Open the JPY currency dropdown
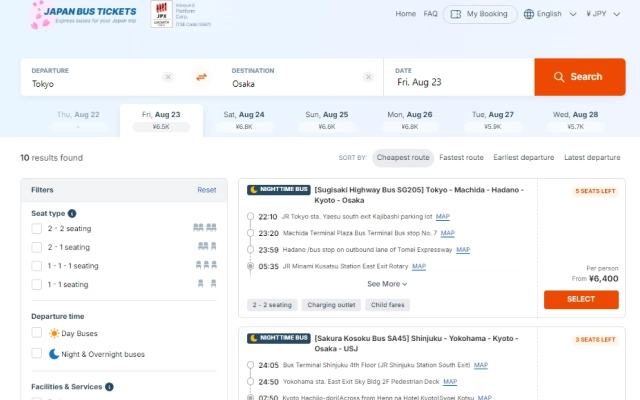Viewport: 640px width, 400px height. point(603,14)
